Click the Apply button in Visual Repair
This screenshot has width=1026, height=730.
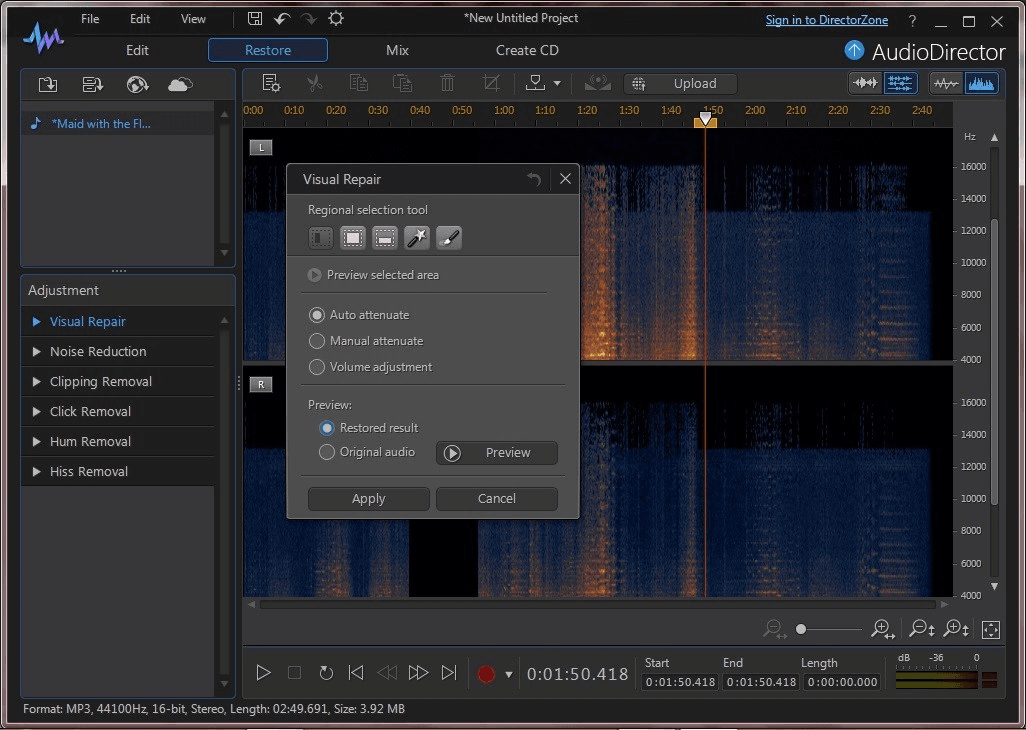(x=368, y=499)
